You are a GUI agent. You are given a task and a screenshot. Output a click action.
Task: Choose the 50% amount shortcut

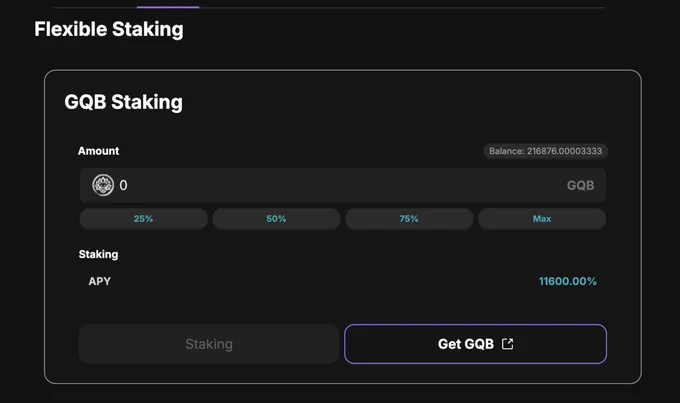pos(276,219)
